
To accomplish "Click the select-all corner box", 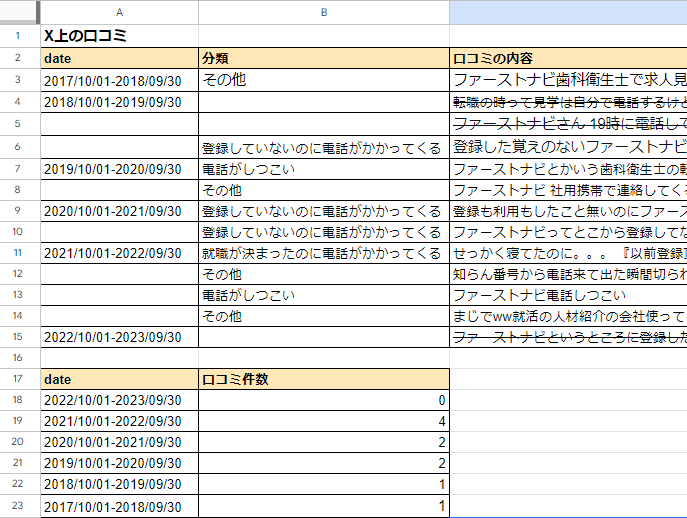I will [x=20, y=12].
